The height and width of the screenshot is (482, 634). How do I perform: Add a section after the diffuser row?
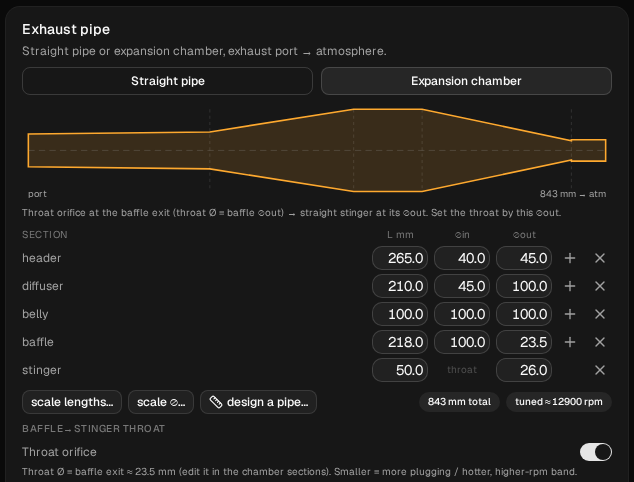(570, 286)
